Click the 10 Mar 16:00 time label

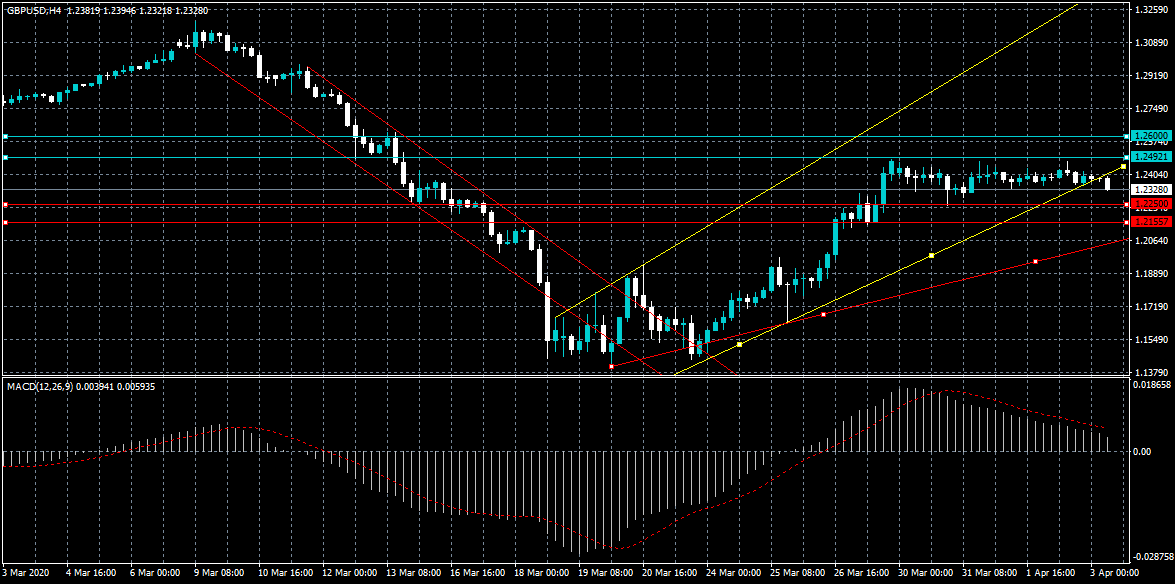click(x=286, y=572)
